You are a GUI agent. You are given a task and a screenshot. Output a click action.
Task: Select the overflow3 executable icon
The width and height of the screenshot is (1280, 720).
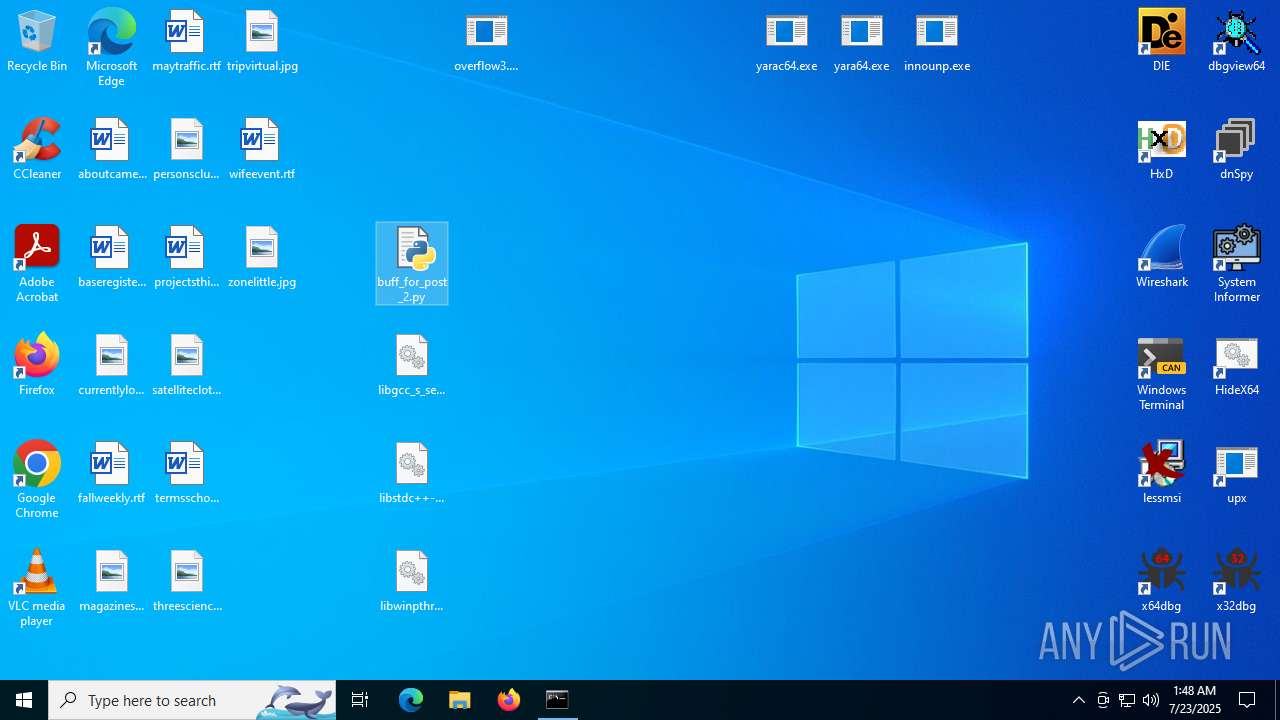[487, 42]
